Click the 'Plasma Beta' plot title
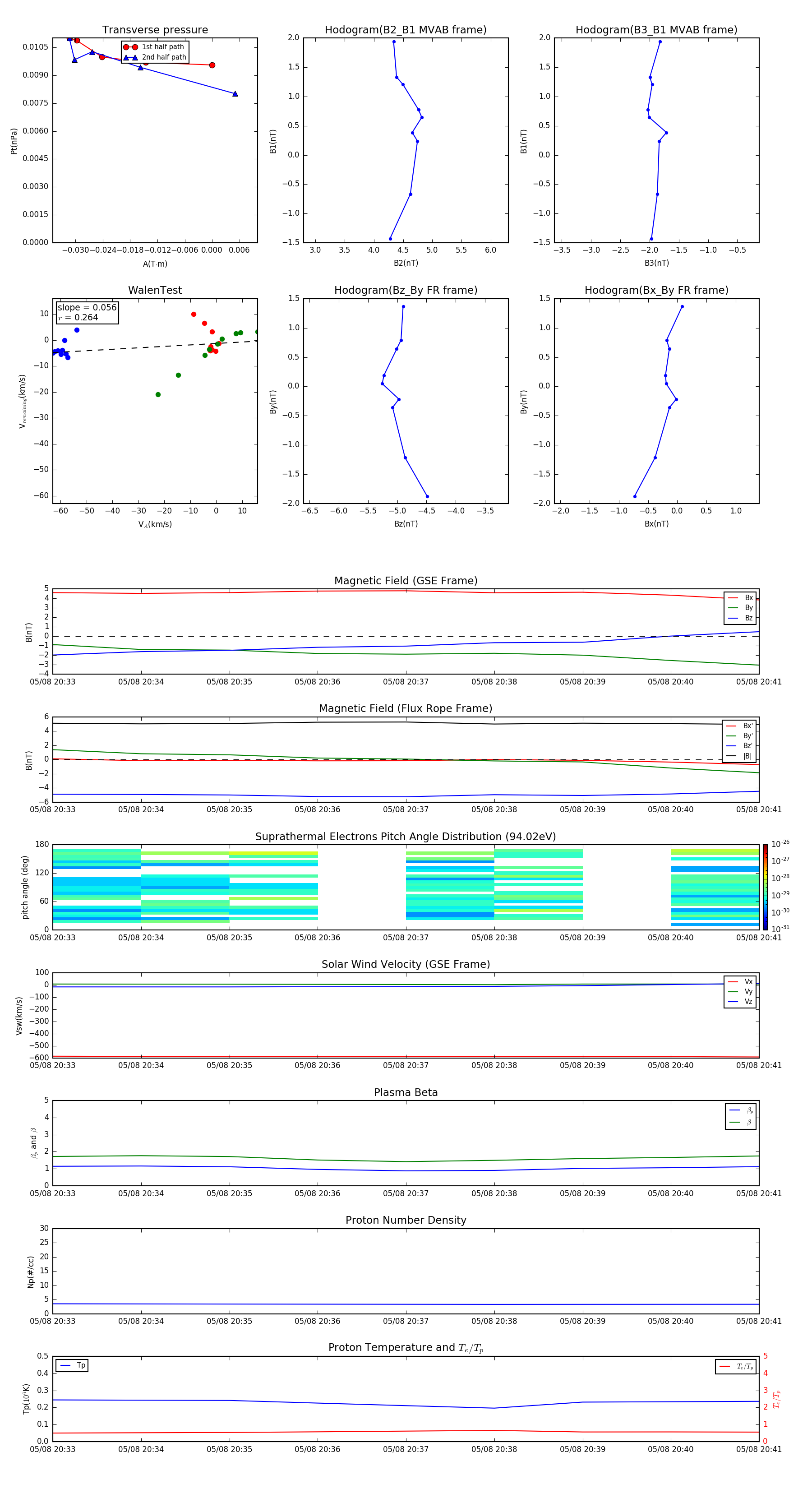 [406, 1092]
